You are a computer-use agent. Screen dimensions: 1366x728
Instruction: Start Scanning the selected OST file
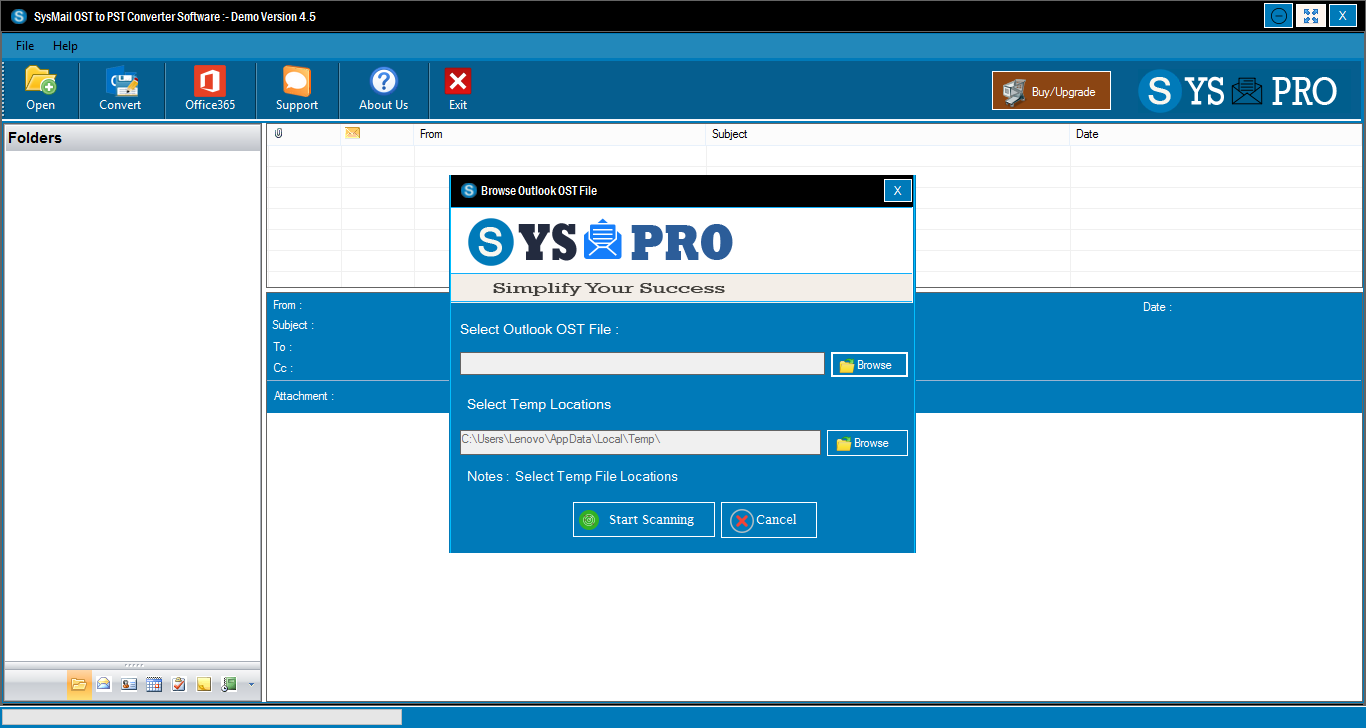[x=644, y=520]
